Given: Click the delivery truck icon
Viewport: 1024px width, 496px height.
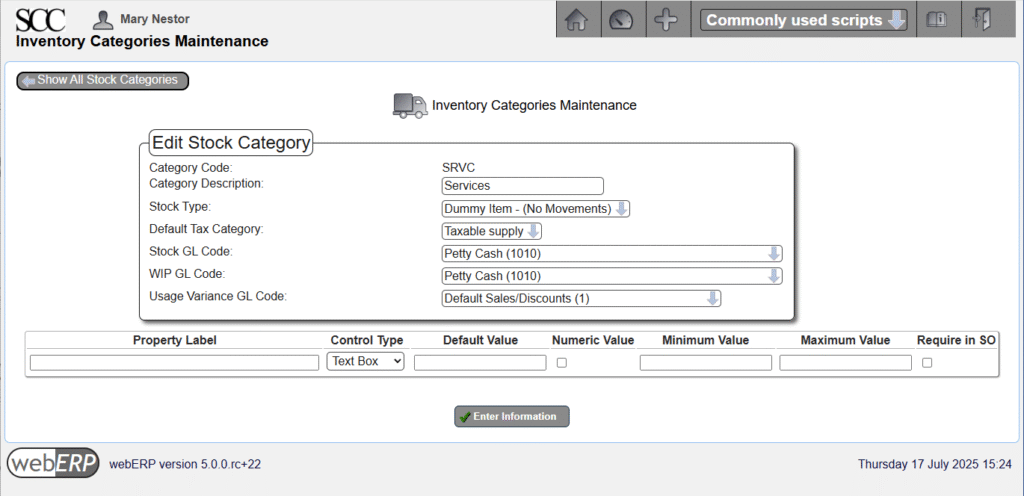Looking at the screenshot, I should click(410, 105).
